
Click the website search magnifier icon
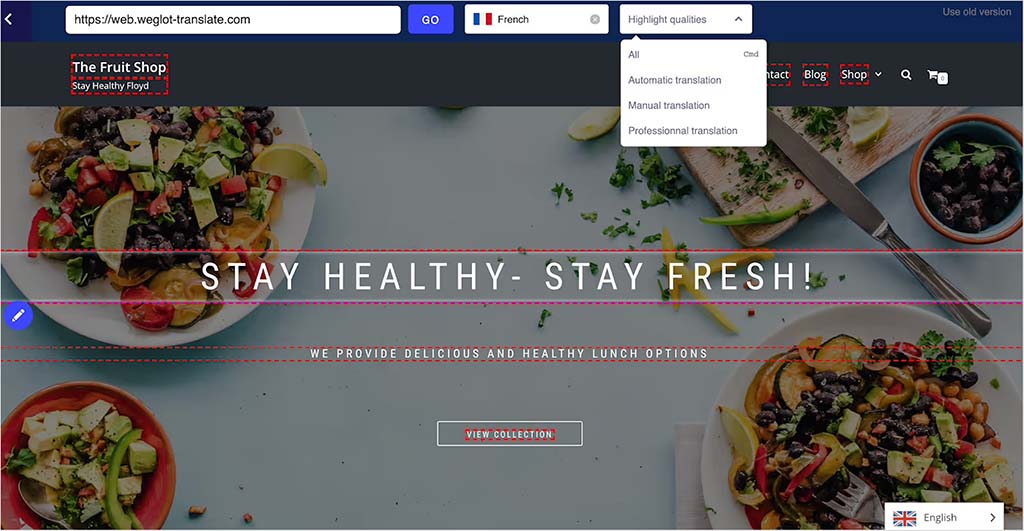click(x=906, y=75)
